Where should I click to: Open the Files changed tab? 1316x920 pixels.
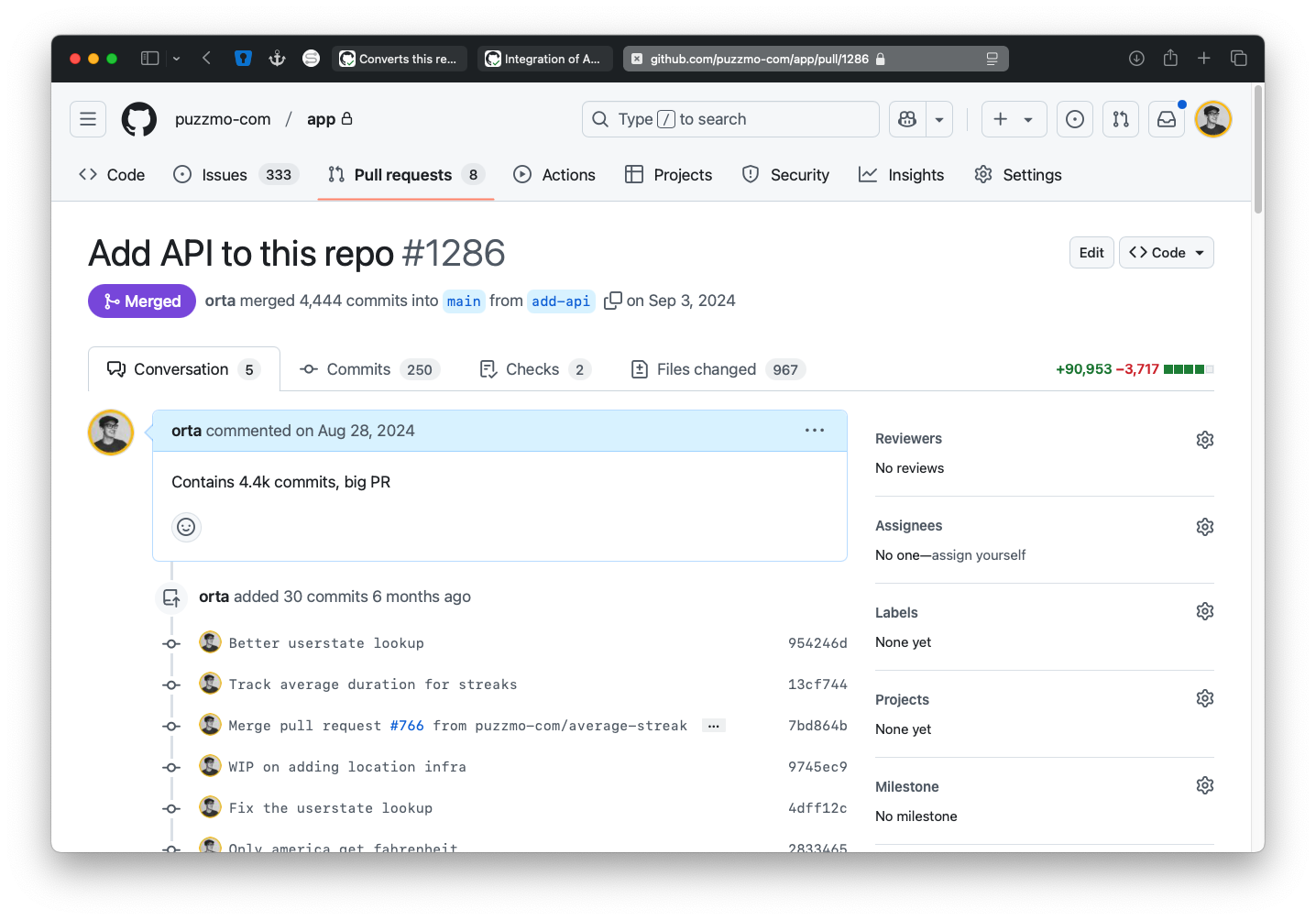tap(706, 369)
